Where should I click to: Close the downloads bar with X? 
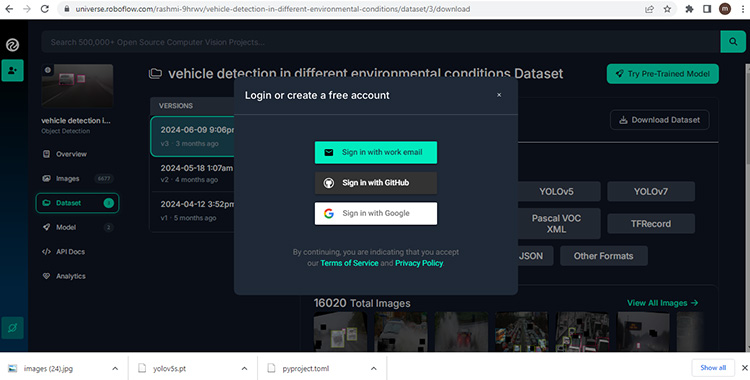tap(744, 368)
